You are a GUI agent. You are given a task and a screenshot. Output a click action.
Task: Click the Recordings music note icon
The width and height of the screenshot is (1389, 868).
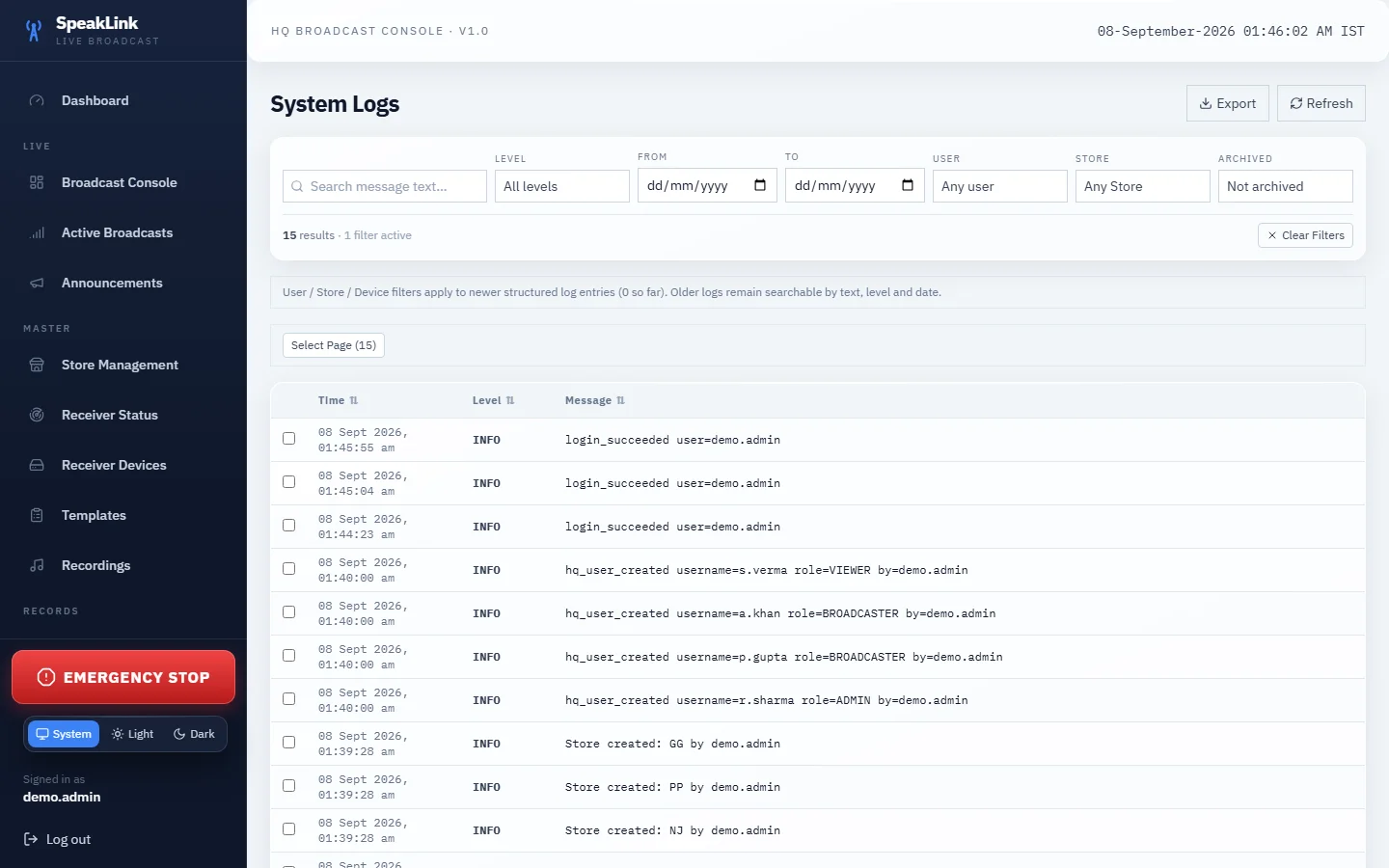point(37,565)
